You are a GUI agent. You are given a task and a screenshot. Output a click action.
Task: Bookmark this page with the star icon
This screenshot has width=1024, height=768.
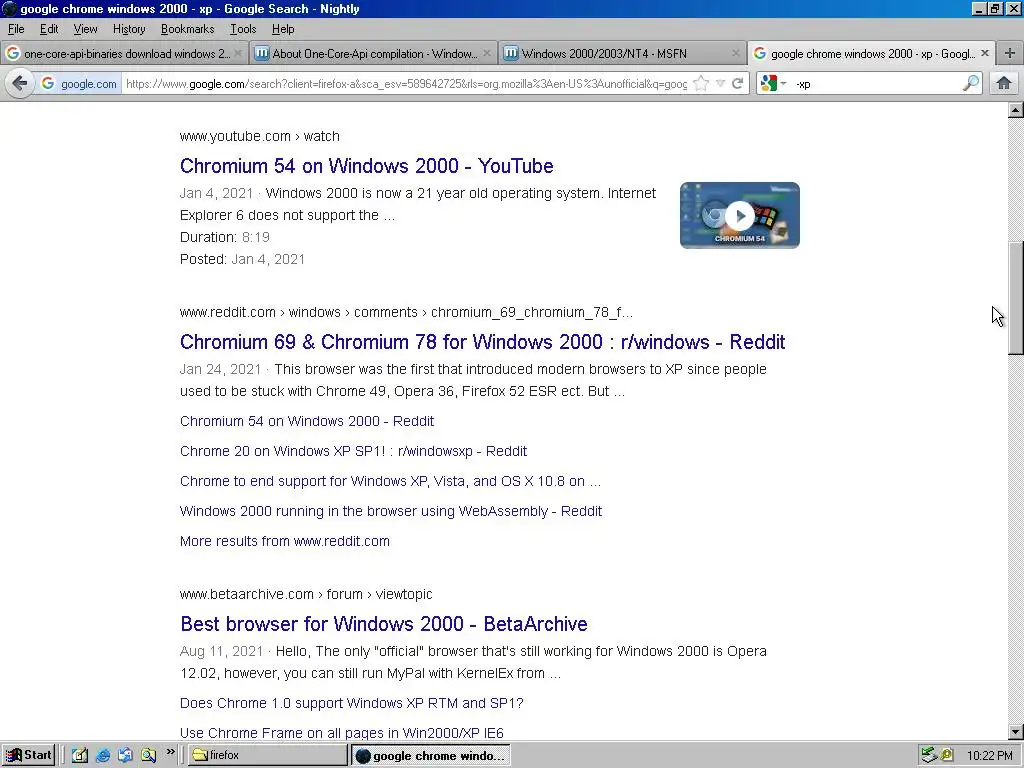click(x=701, y=84)
